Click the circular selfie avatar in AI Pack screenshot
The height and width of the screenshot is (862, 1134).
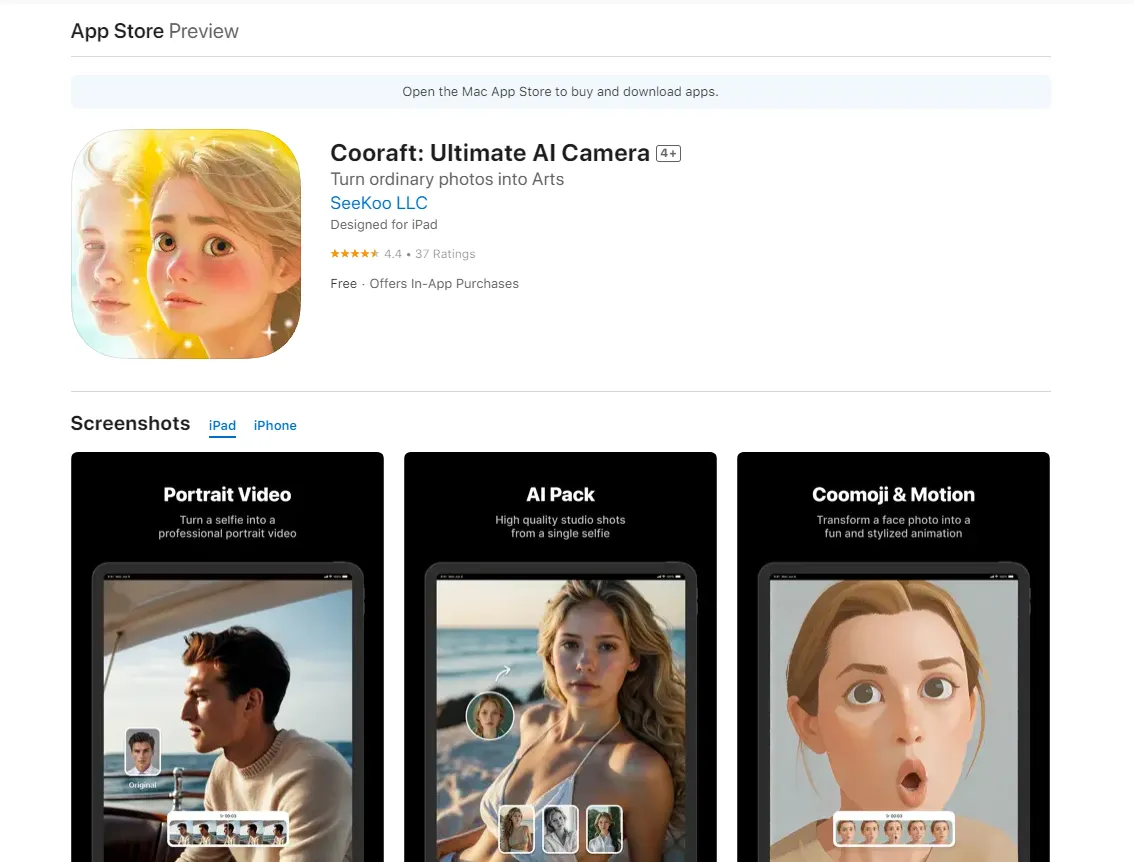coord(489,716)
